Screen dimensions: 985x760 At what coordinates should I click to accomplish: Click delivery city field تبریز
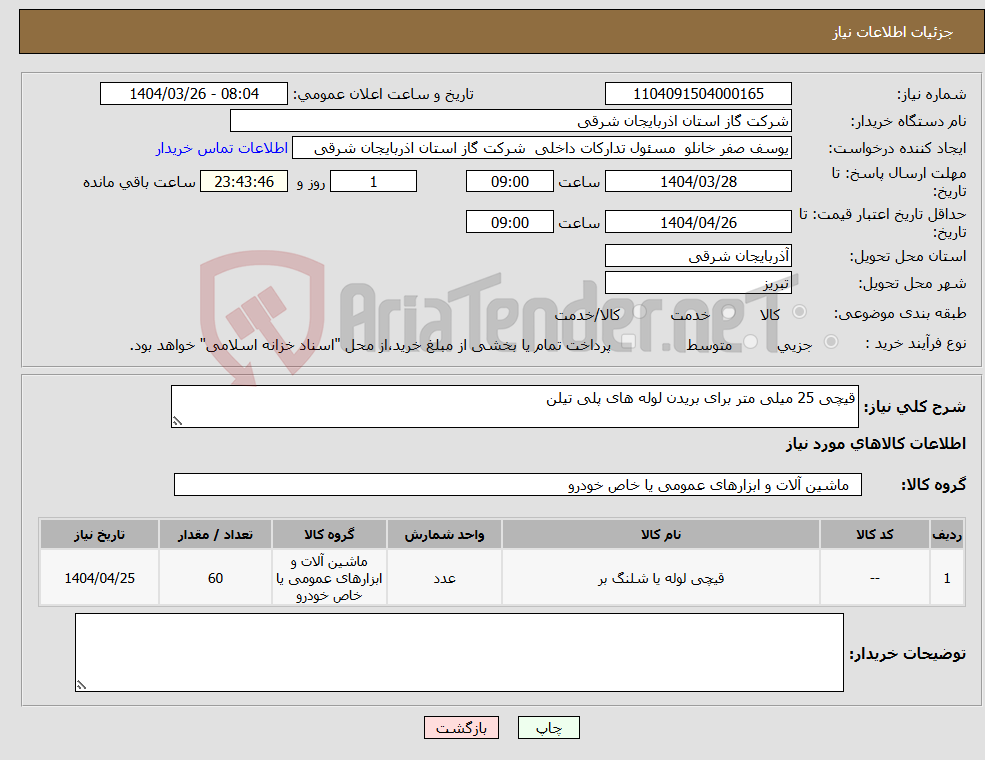coord(698,283)
